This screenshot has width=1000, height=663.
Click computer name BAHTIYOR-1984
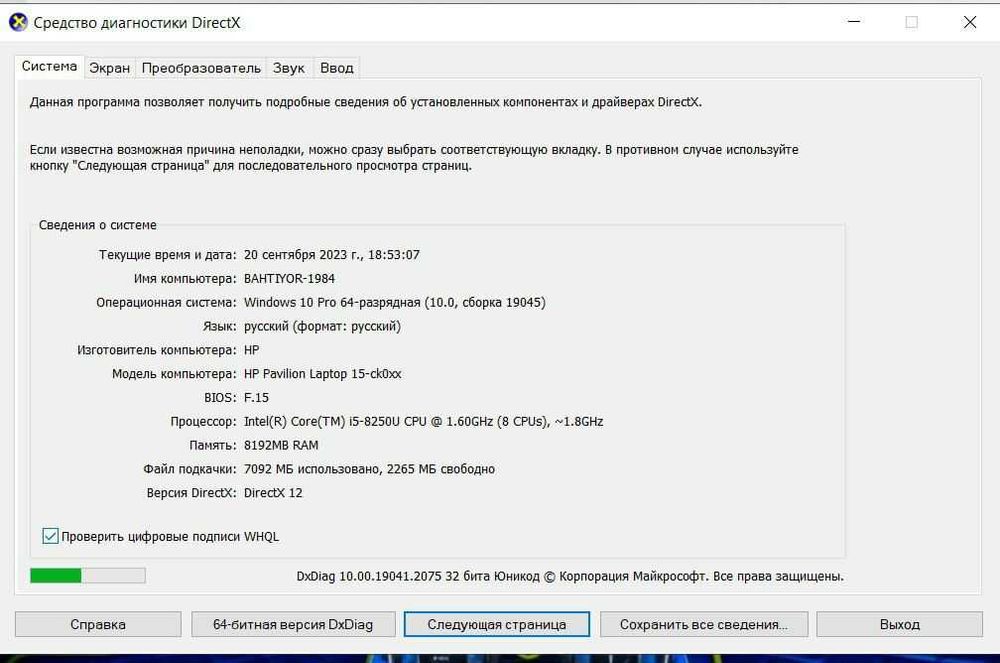pos(290,279)
